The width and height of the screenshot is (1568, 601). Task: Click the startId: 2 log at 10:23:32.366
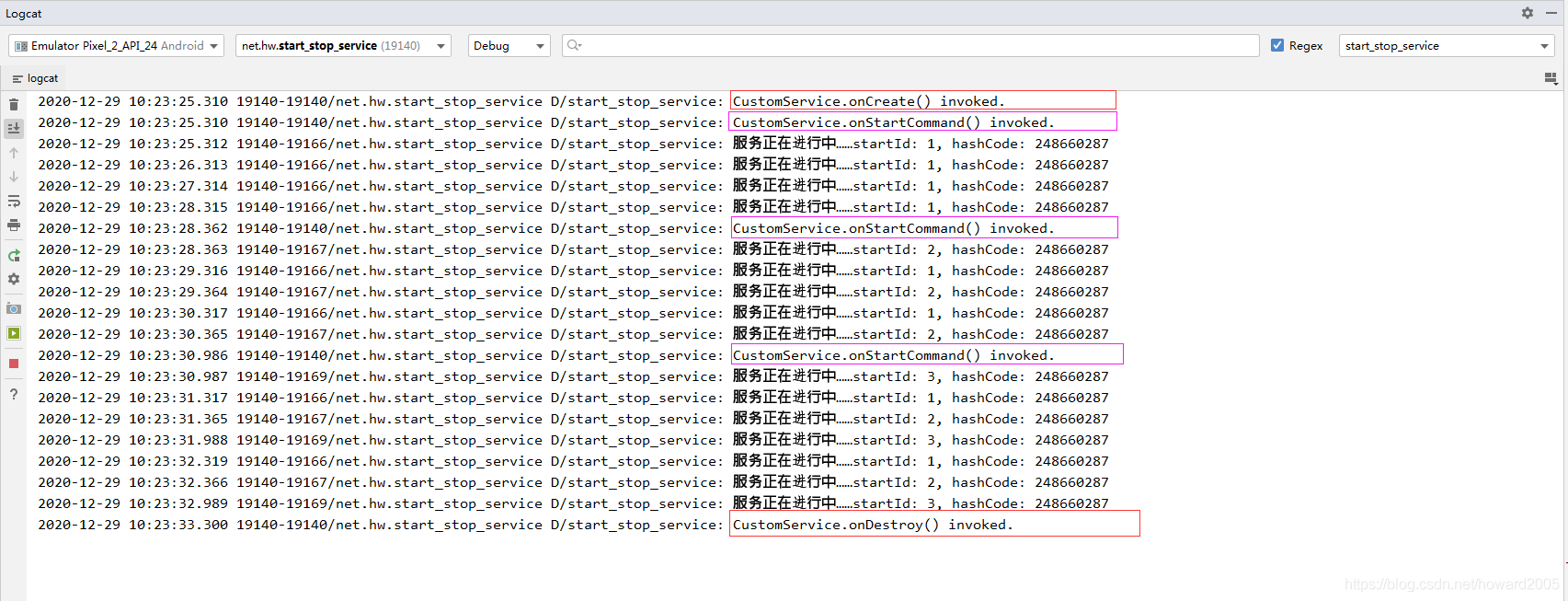pos(921,482)
